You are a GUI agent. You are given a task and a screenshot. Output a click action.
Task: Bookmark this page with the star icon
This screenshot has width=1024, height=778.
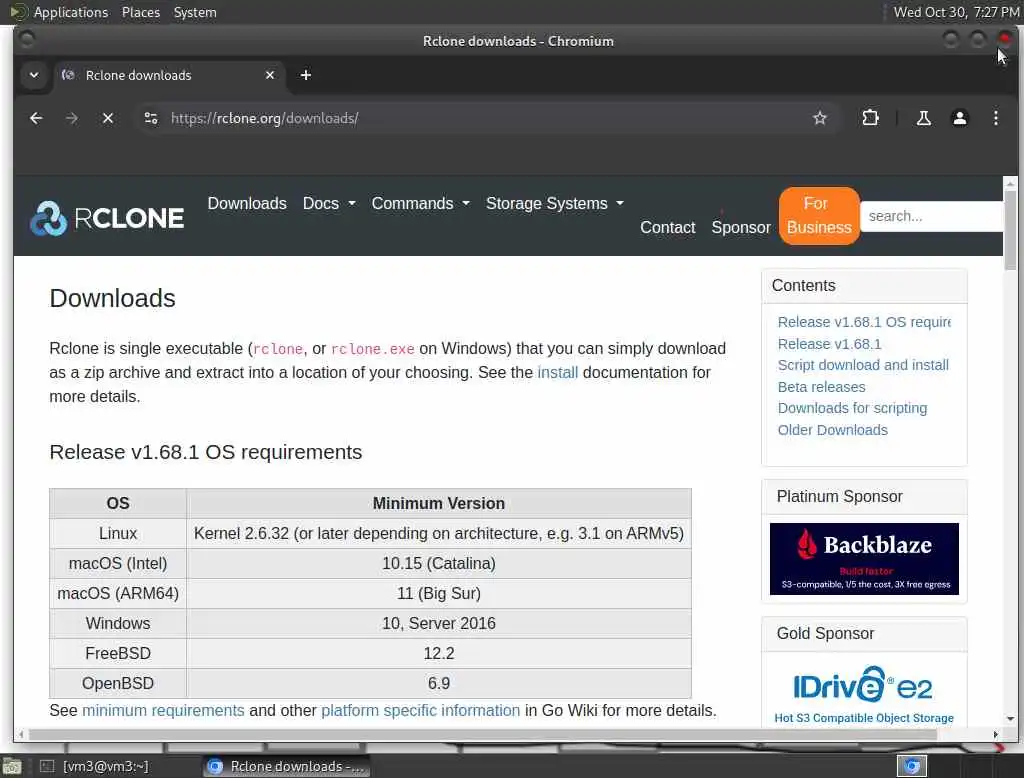[820, 118]
